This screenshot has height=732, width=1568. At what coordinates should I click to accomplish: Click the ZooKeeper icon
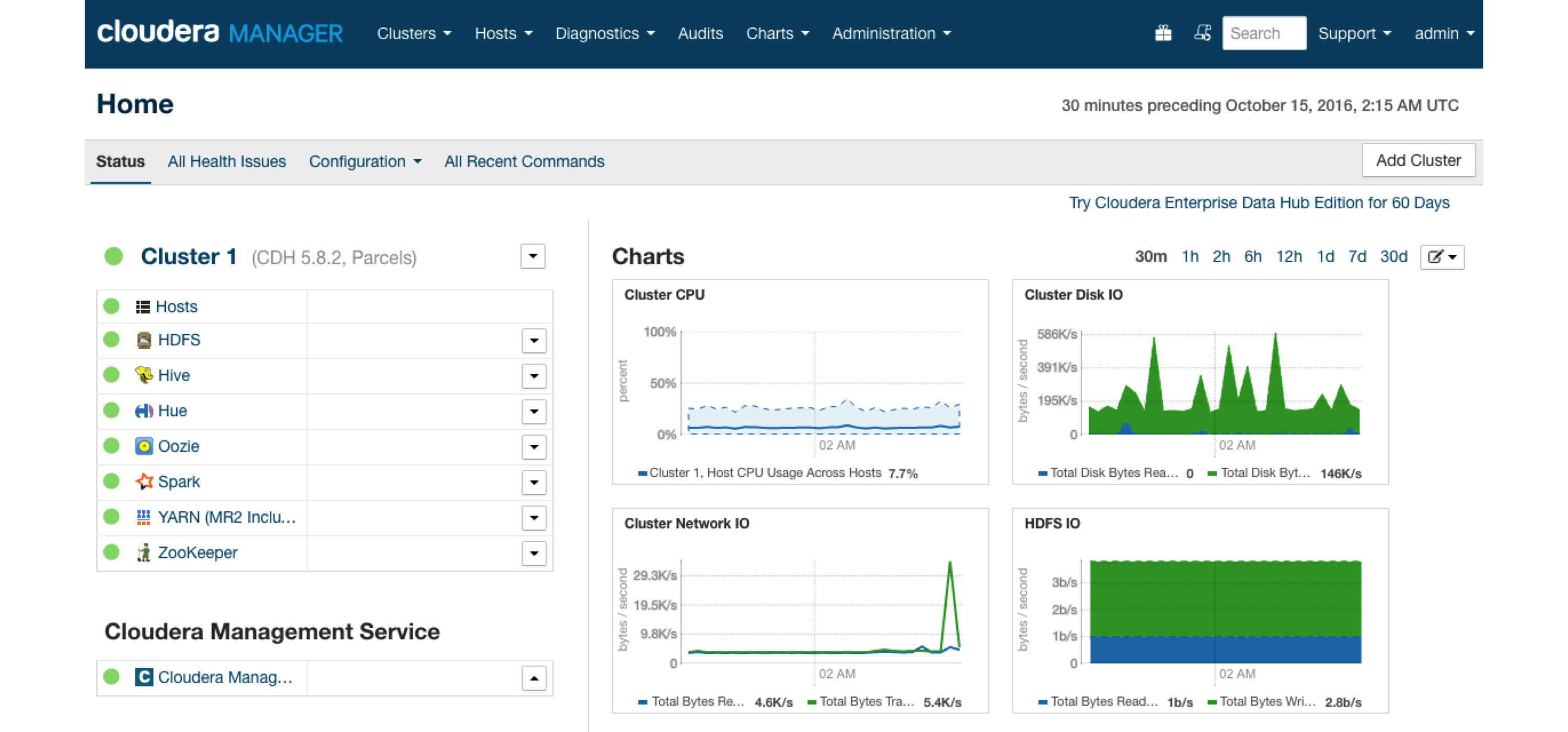tap(144, 552)
